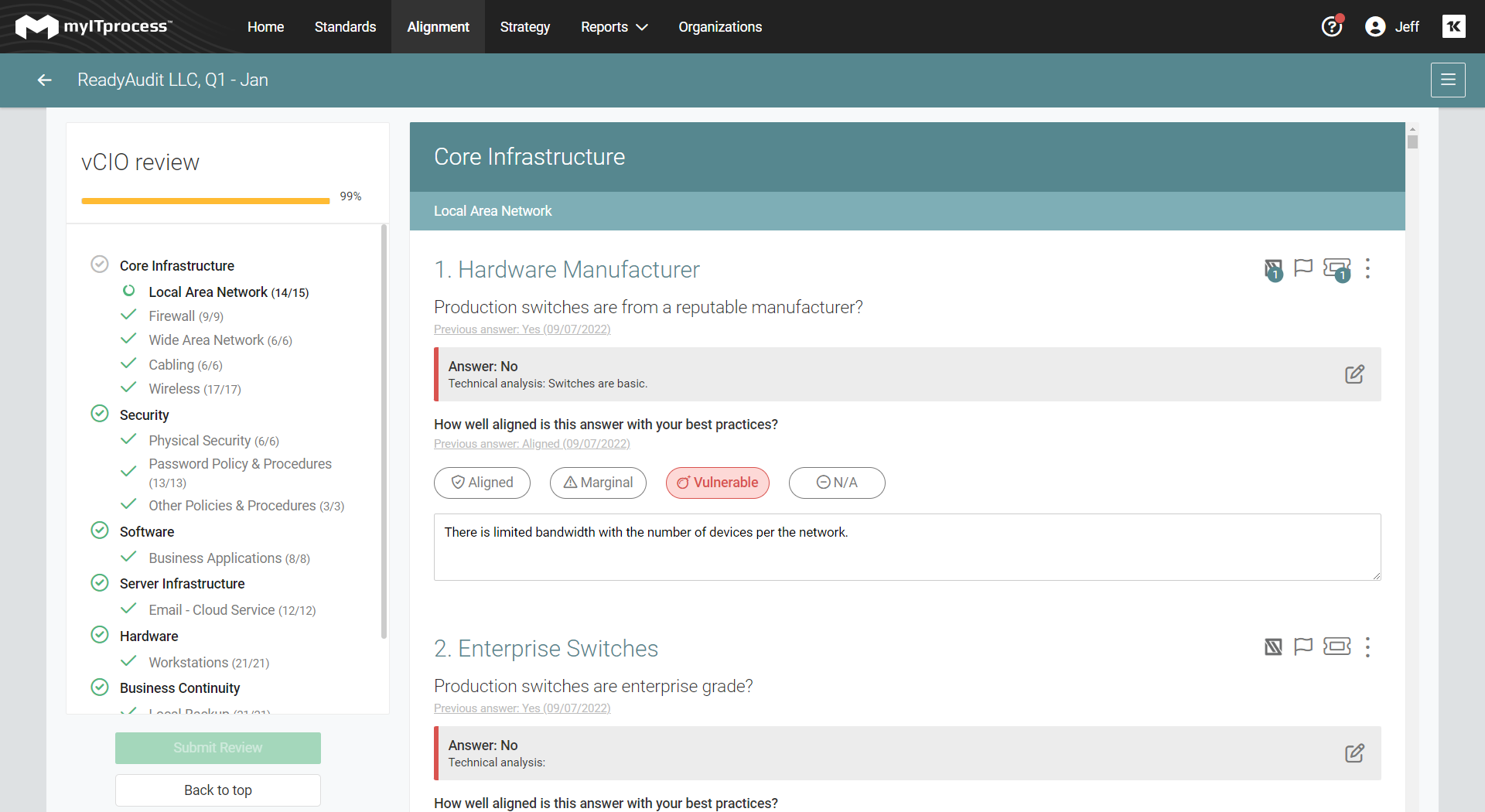
Task: Open Previous answer link for Hardware Manufacturer
Action: (521, 329)
